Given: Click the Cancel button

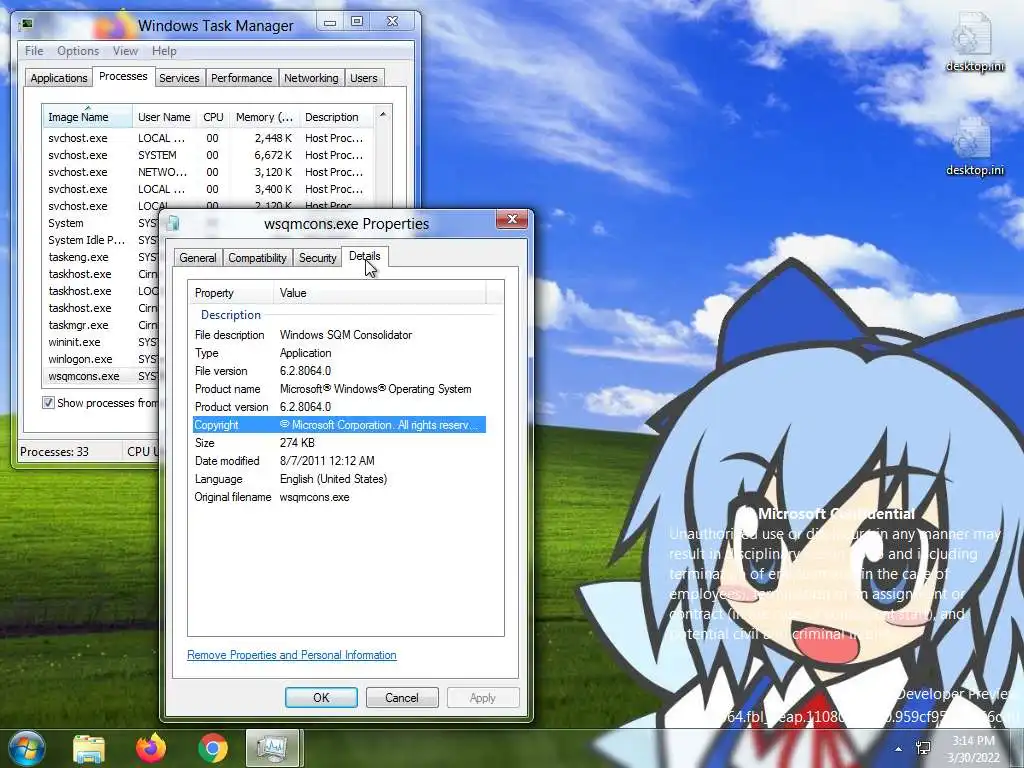Looking at the screenshot, I should (402, 697).
